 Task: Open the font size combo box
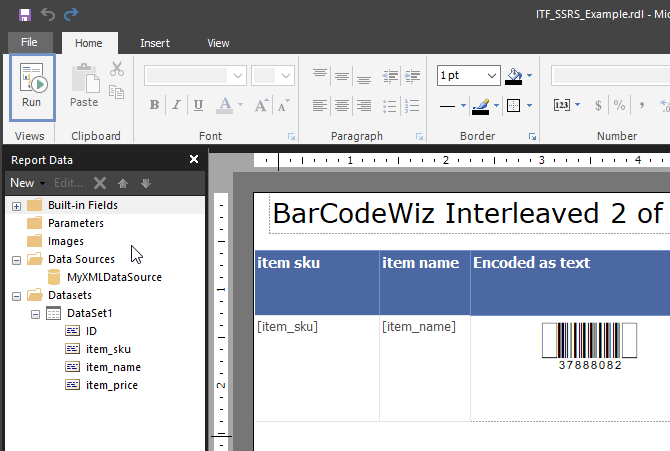point(273,76)
